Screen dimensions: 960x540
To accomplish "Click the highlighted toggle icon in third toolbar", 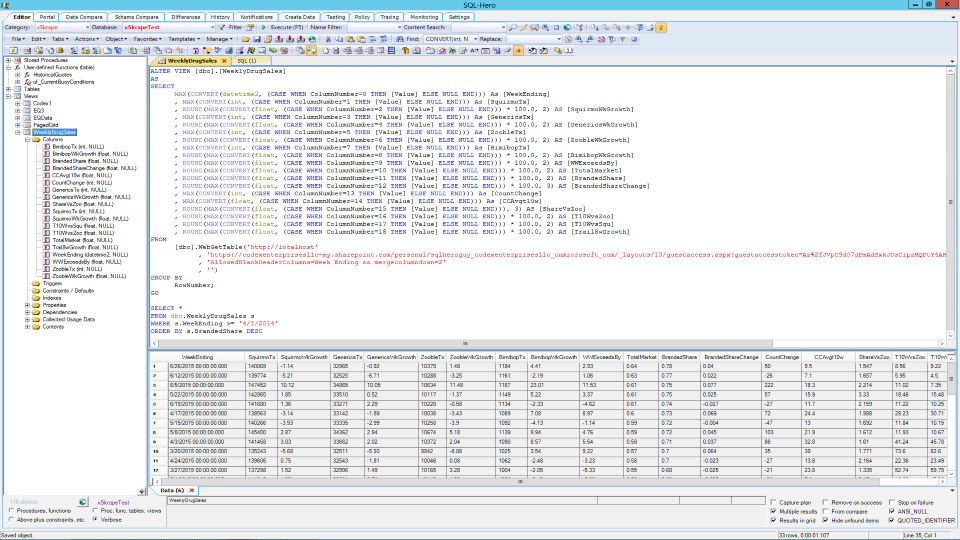I will [x=311, y=51].
